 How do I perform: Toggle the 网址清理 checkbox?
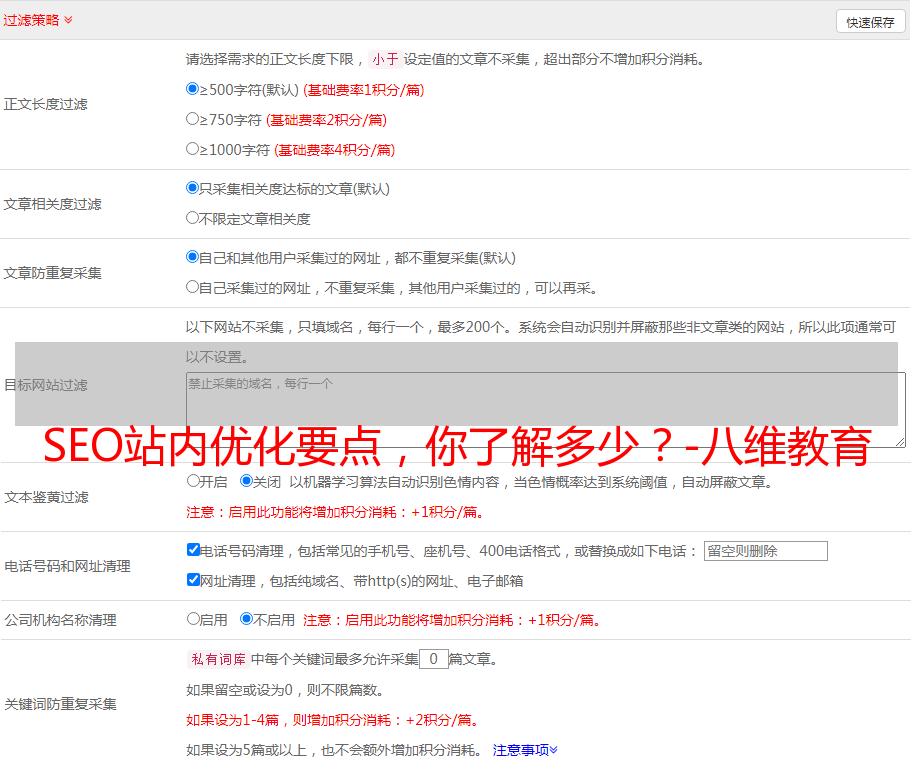click(x=193, y=580)
